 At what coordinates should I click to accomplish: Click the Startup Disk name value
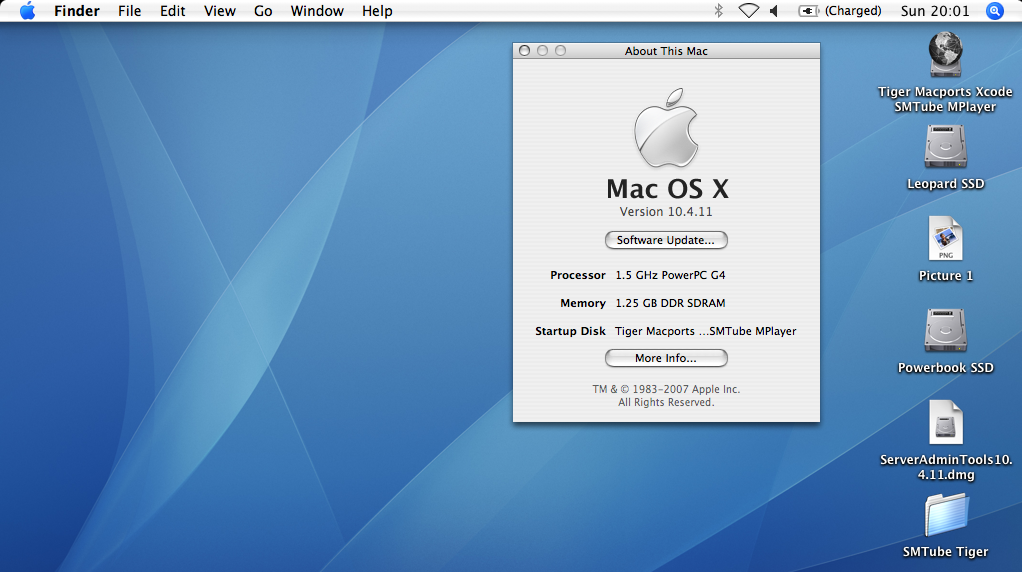point(706,331)
